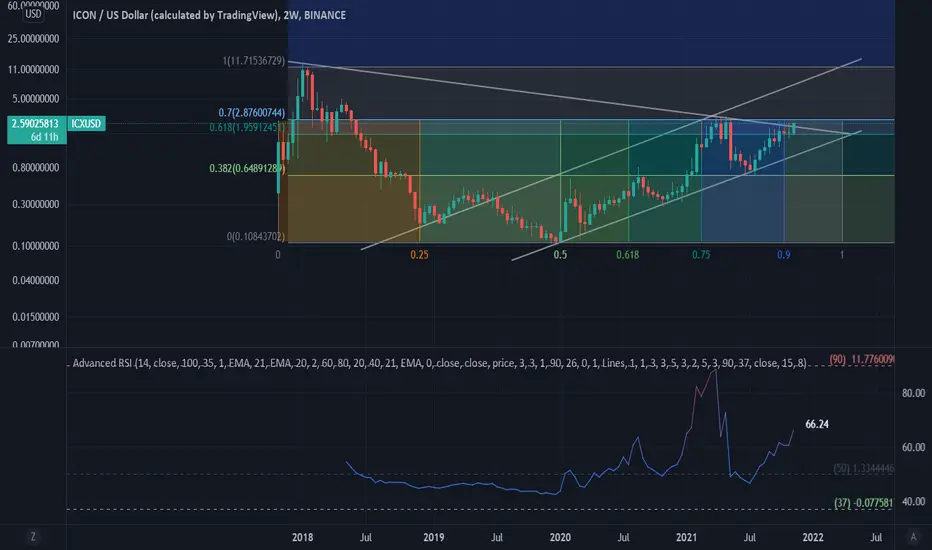Screen dimensions: 932x550
Task: Click the Z timezone button
Action: (x=33, y=537)
